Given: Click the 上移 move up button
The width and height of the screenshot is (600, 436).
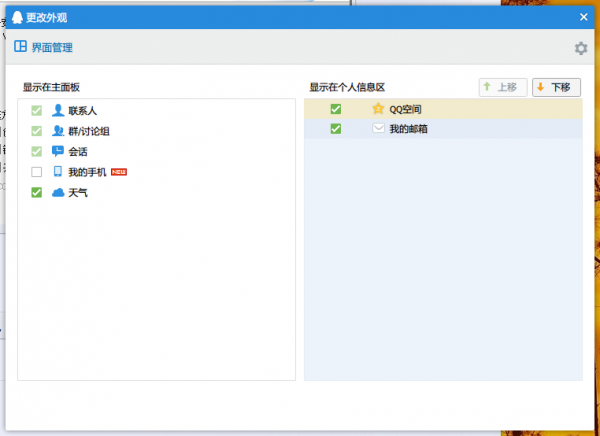Looking at the screenshot, I should click(503, 87).
